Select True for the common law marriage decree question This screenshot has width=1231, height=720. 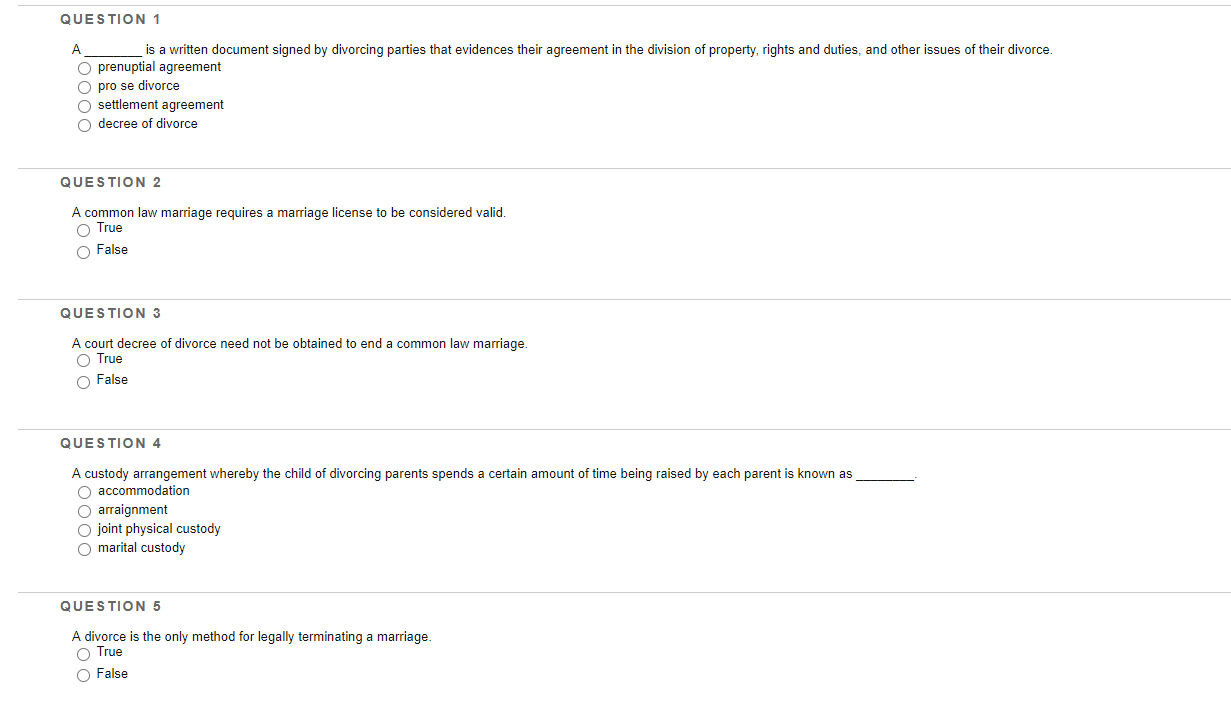click(x=83, y=360)
